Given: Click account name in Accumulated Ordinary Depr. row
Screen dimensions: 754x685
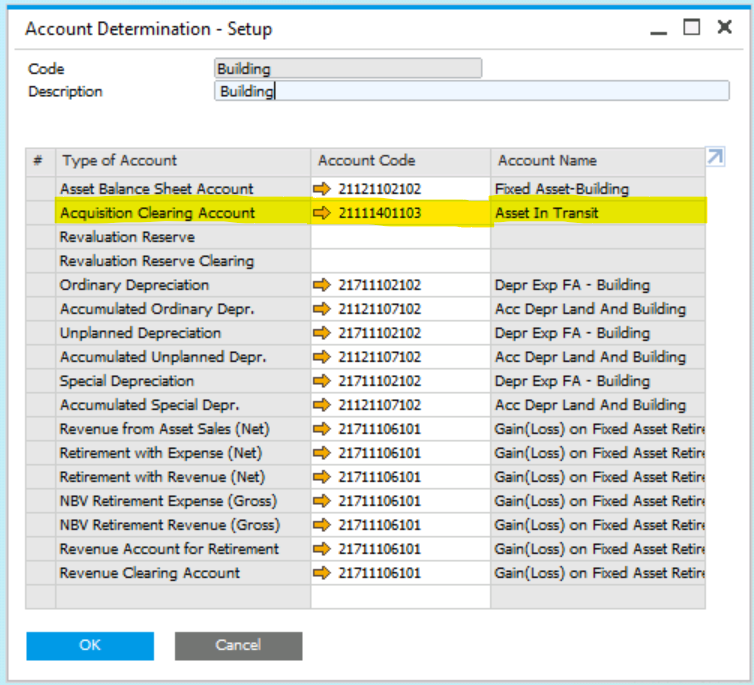Looking at the screenshot, I should 591,309.
